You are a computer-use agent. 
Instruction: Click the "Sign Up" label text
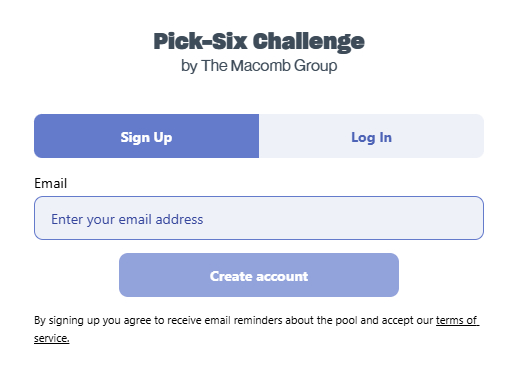pyautogui.click(x=146, y=137)
